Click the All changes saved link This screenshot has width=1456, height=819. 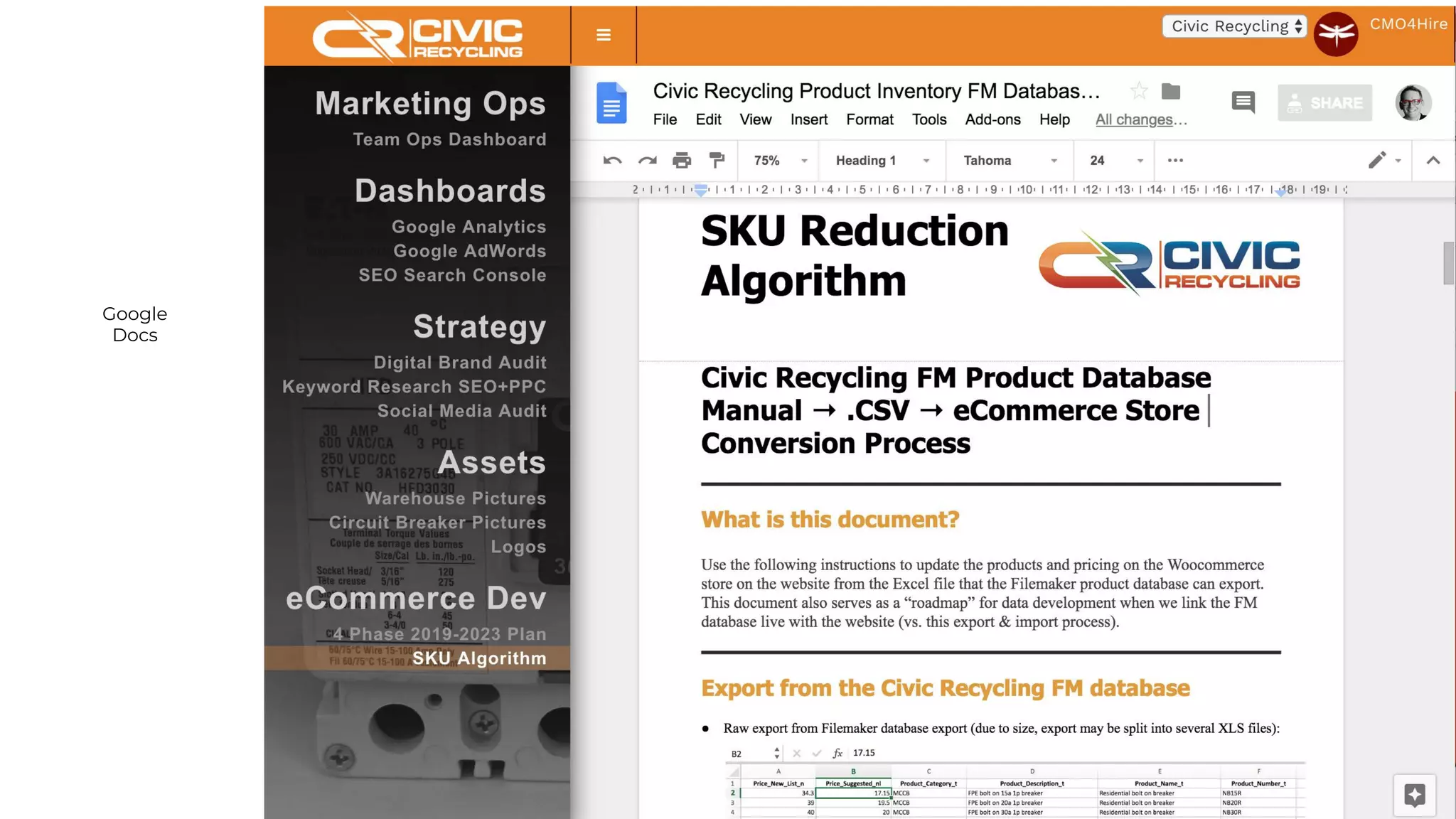tap(1141, 119)
